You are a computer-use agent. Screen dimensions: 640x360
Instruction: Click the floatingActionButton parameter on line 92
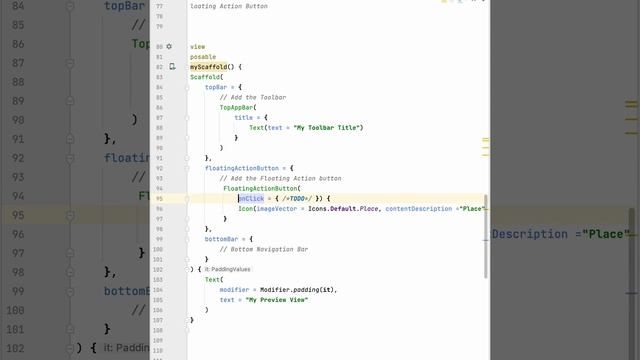[242, 168]
